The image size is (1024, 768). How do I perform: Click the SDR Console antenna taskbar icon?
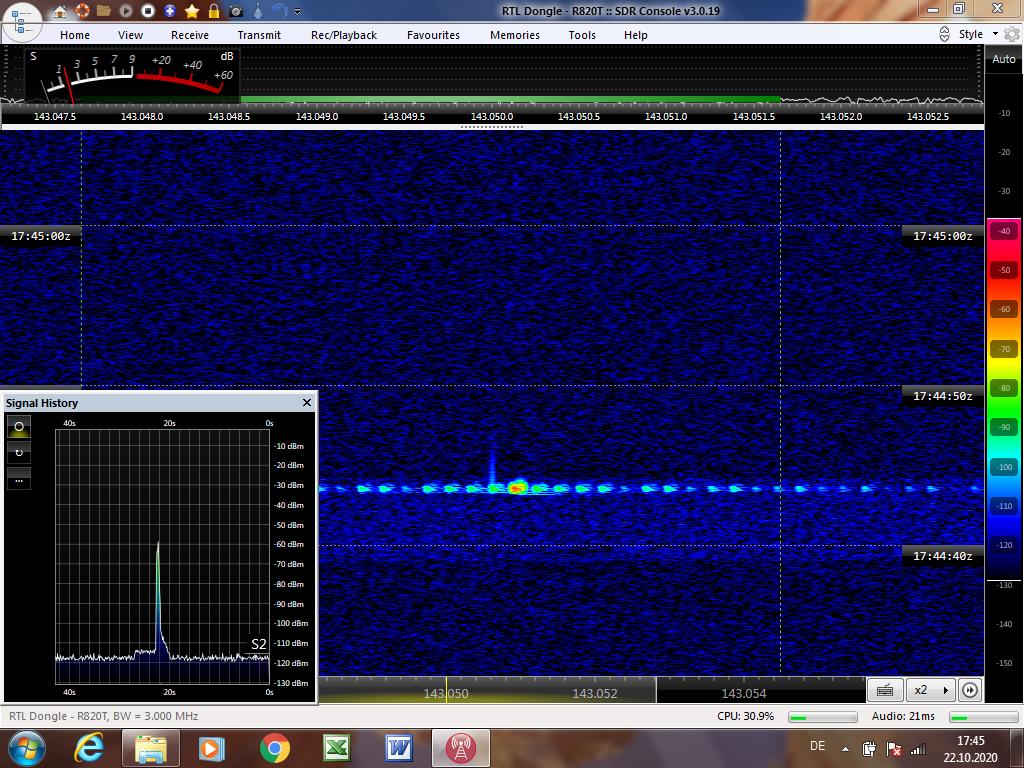tap(460, 748)
